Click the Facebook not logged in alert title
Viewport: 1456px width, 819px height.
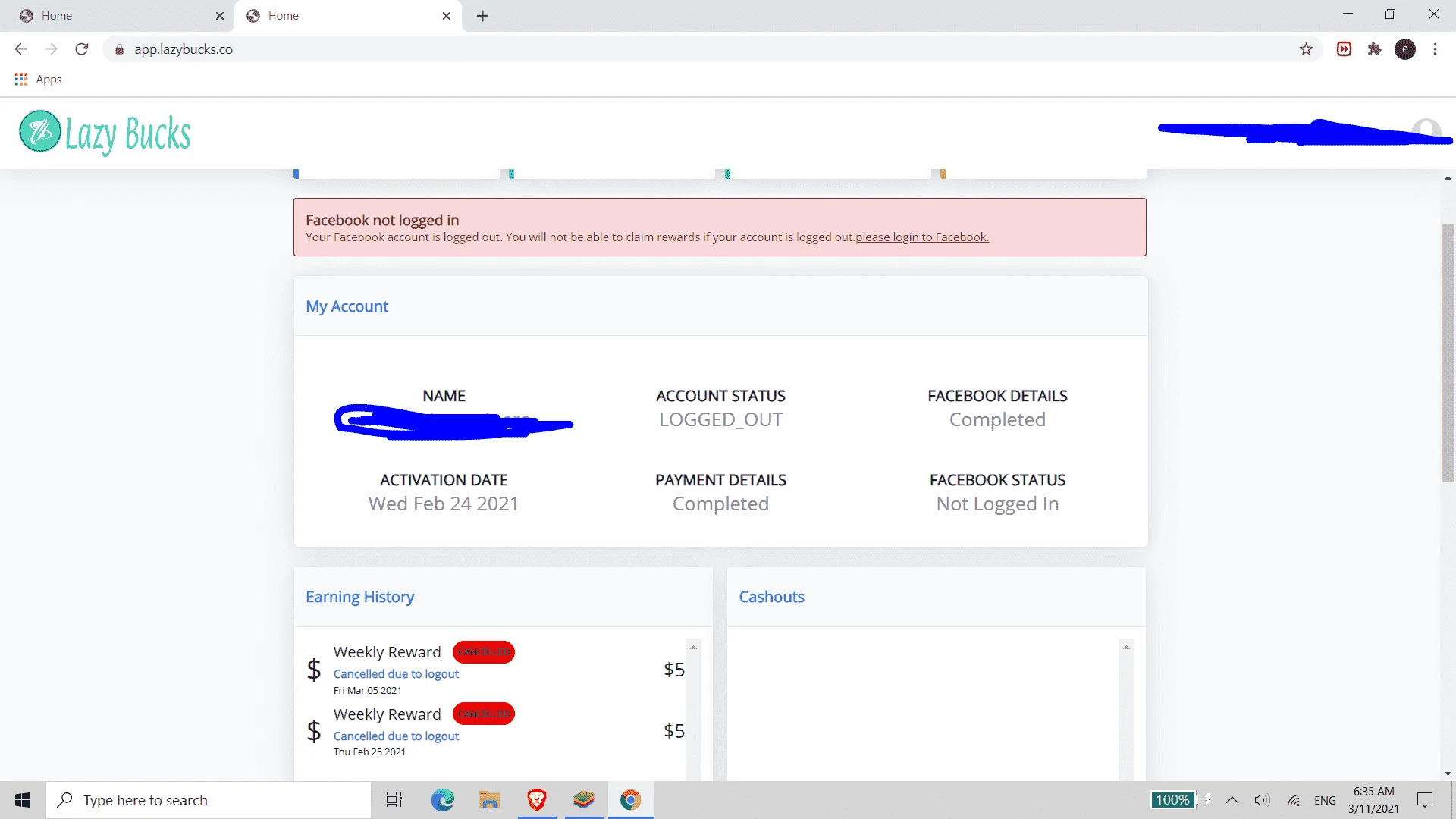(382, 220)
